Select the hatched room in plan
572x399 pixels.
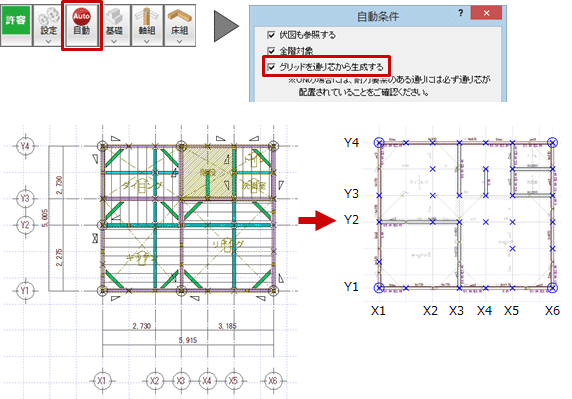(x=207, y=172)
